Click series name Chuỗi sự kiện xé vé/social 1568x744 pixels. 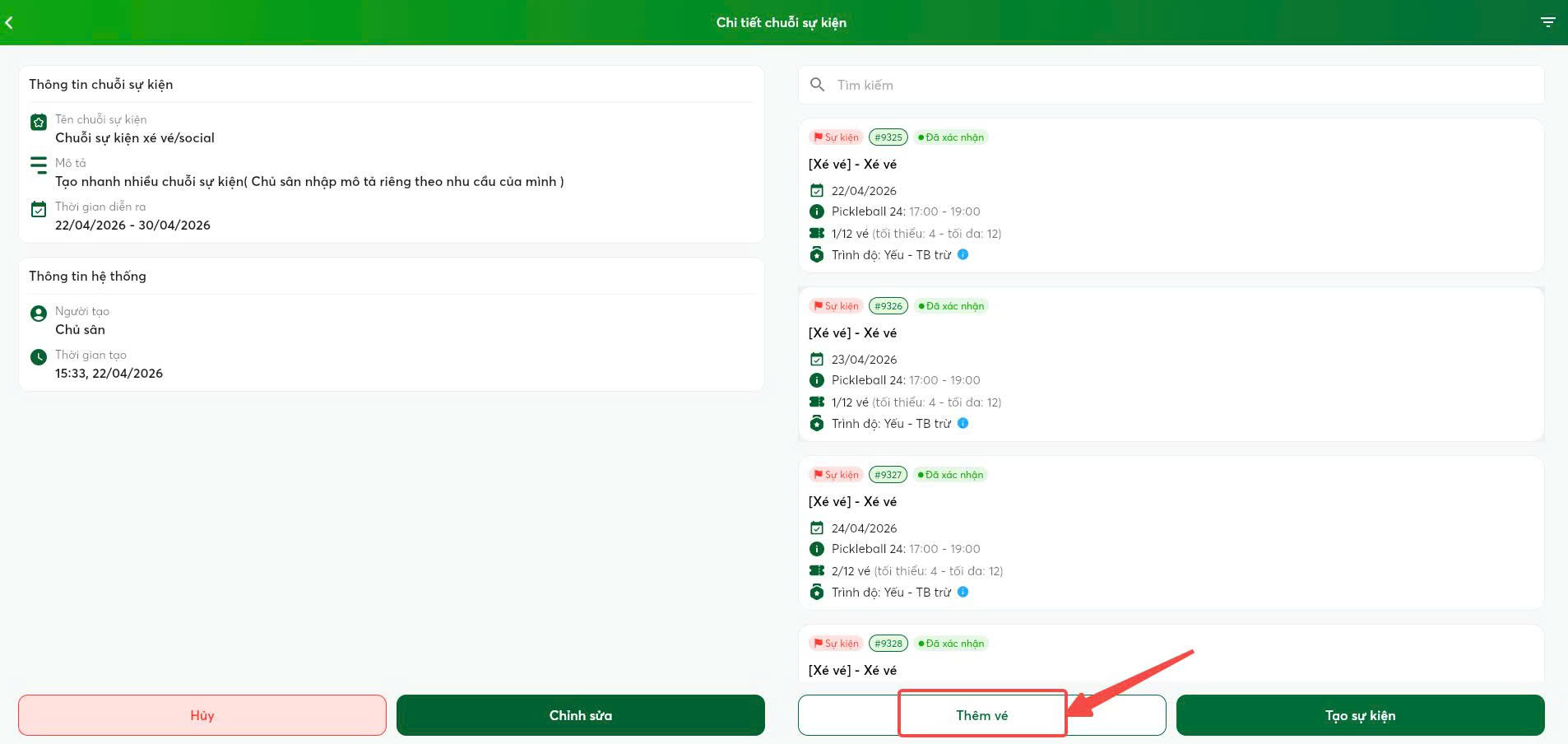(x=135, y=138)
